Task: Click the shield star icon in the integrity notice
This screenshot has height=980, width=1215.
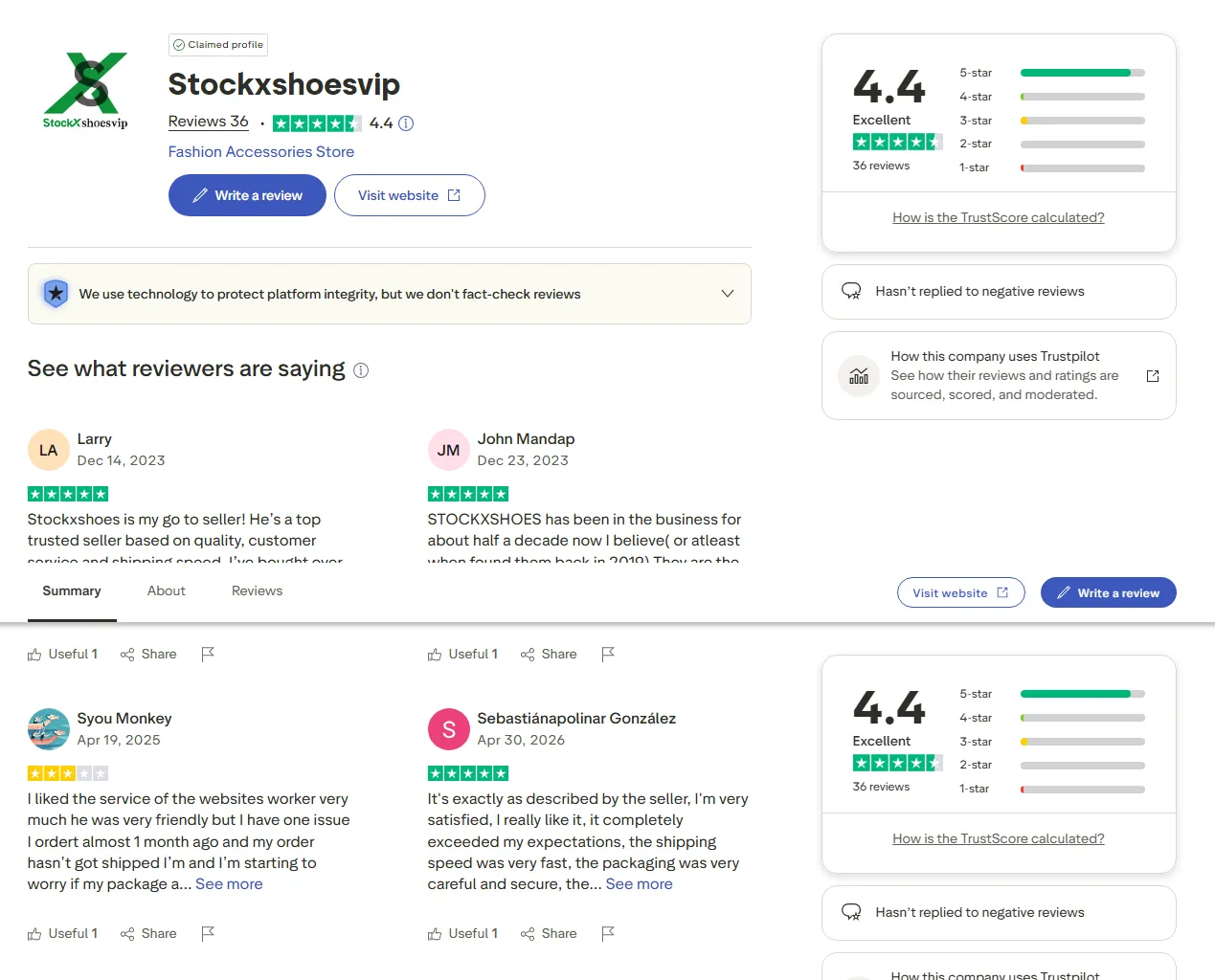Action: pos(56,293)
